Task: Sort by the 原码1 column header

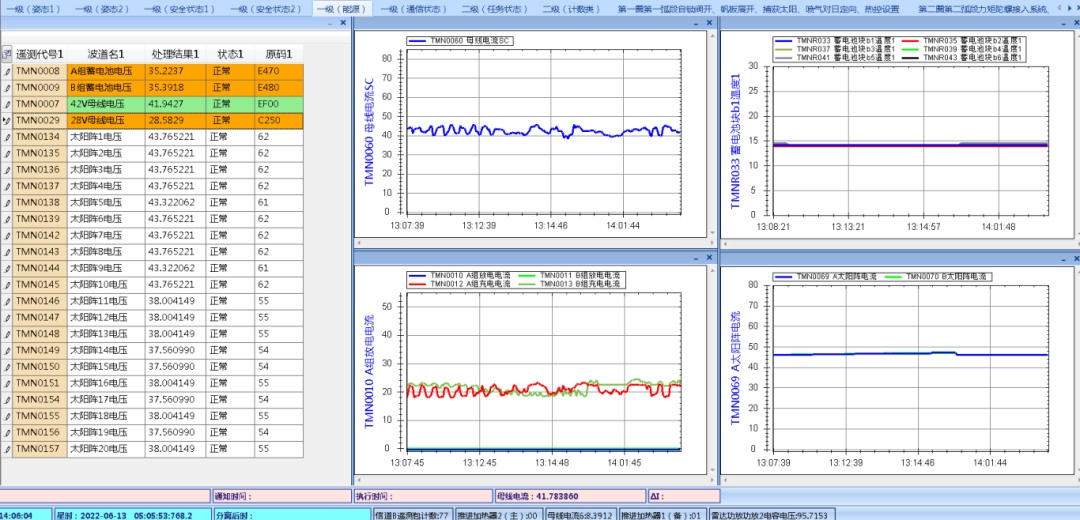Action: (x=278, y=54)
